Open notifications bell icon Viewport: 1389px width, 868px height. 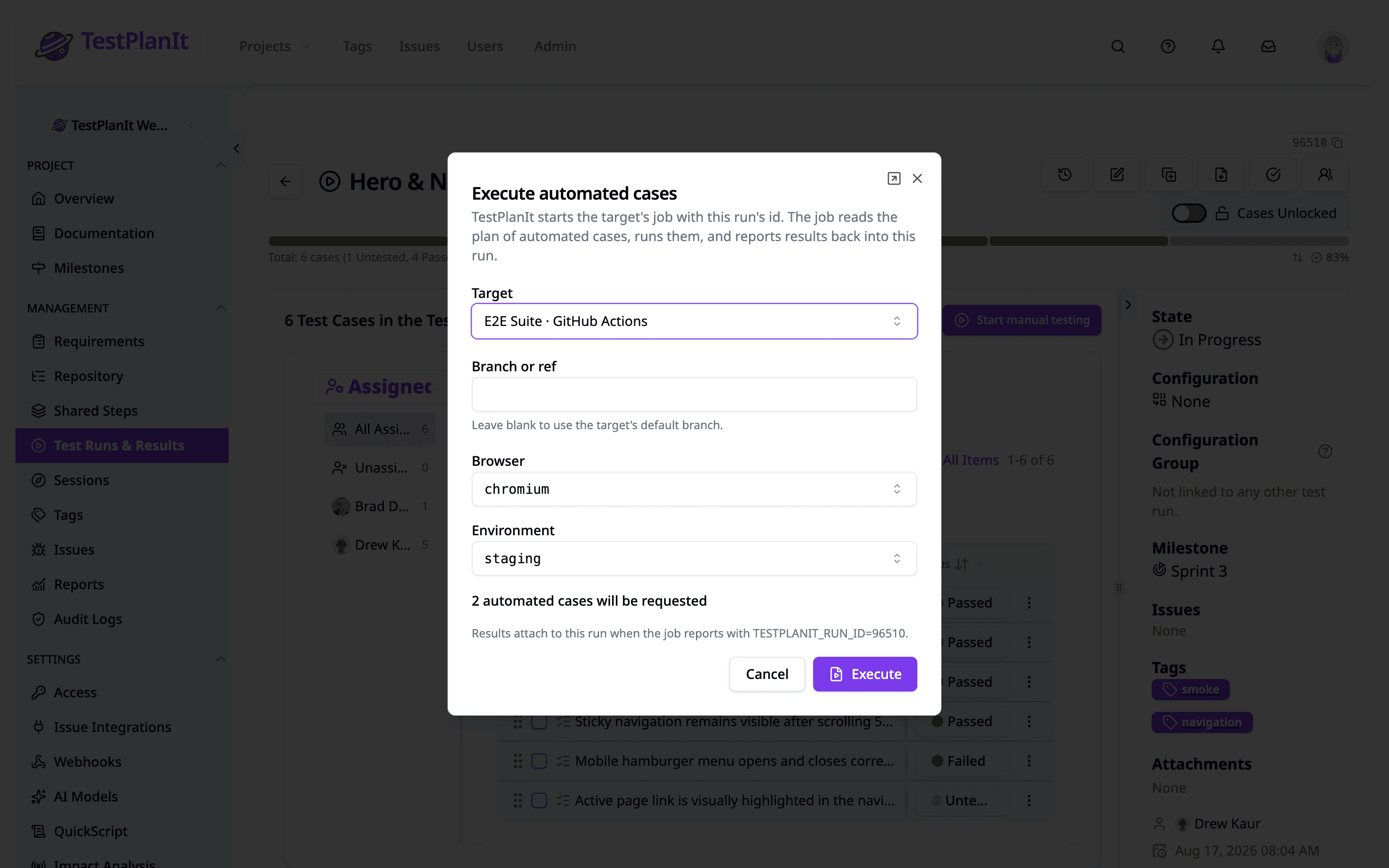click(x=1218, y=46)
